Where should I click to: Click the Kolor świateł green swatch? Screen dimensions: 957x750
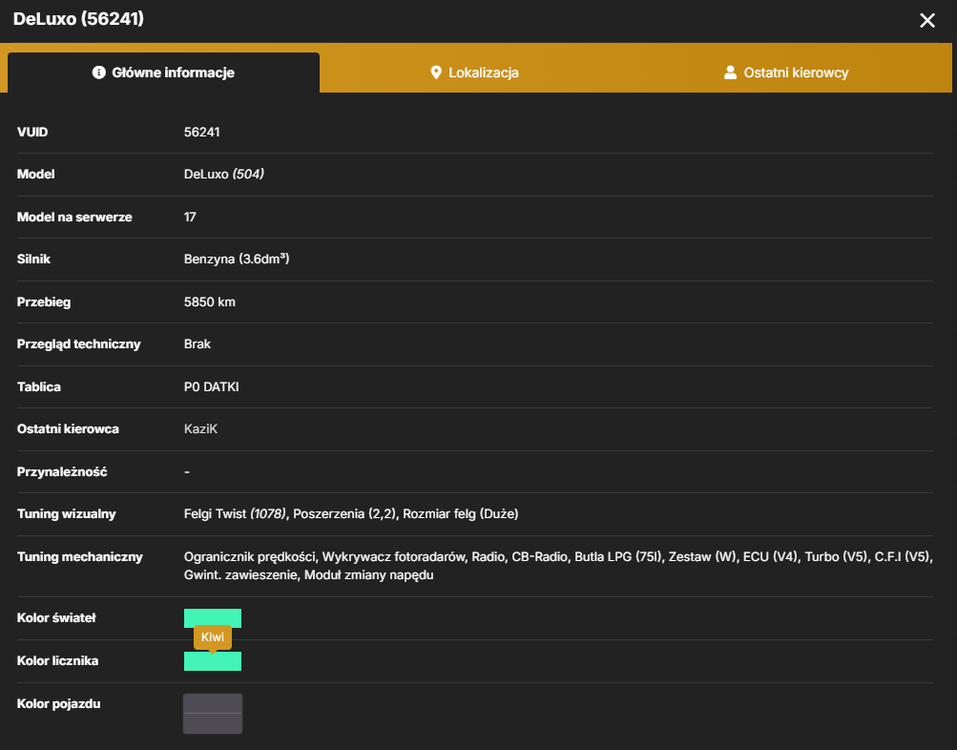[x=212, y=618]
